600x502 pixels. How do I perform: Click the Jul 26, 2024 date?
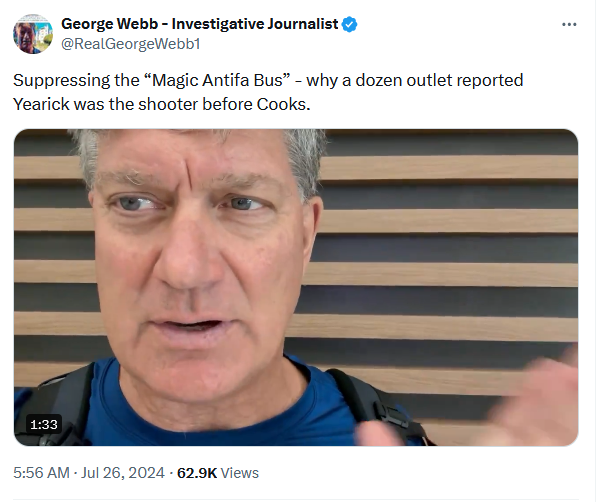(123, 473)
